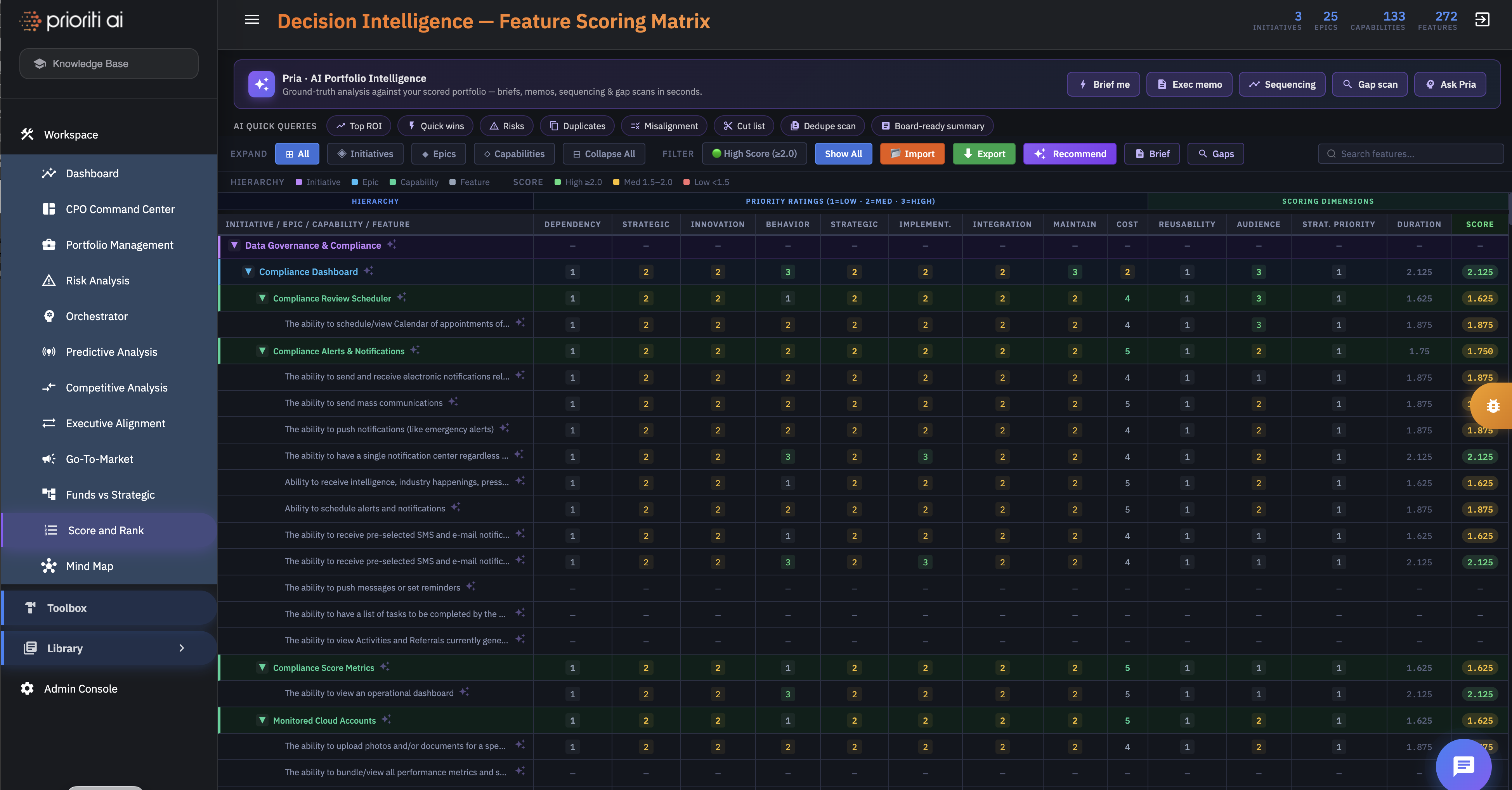This screenshot has width=1512, height=790.
Task: Toggle the High Score (≥2.0) filter
Action: click(754, 153)
